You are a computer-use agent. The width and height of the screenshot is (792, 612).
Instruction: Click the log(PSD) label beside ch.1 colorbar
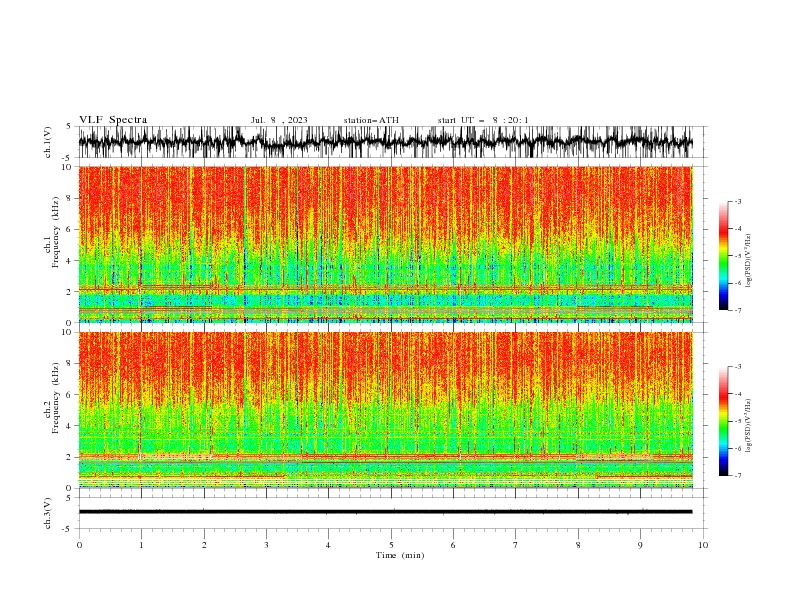click(x=749, y=261)
